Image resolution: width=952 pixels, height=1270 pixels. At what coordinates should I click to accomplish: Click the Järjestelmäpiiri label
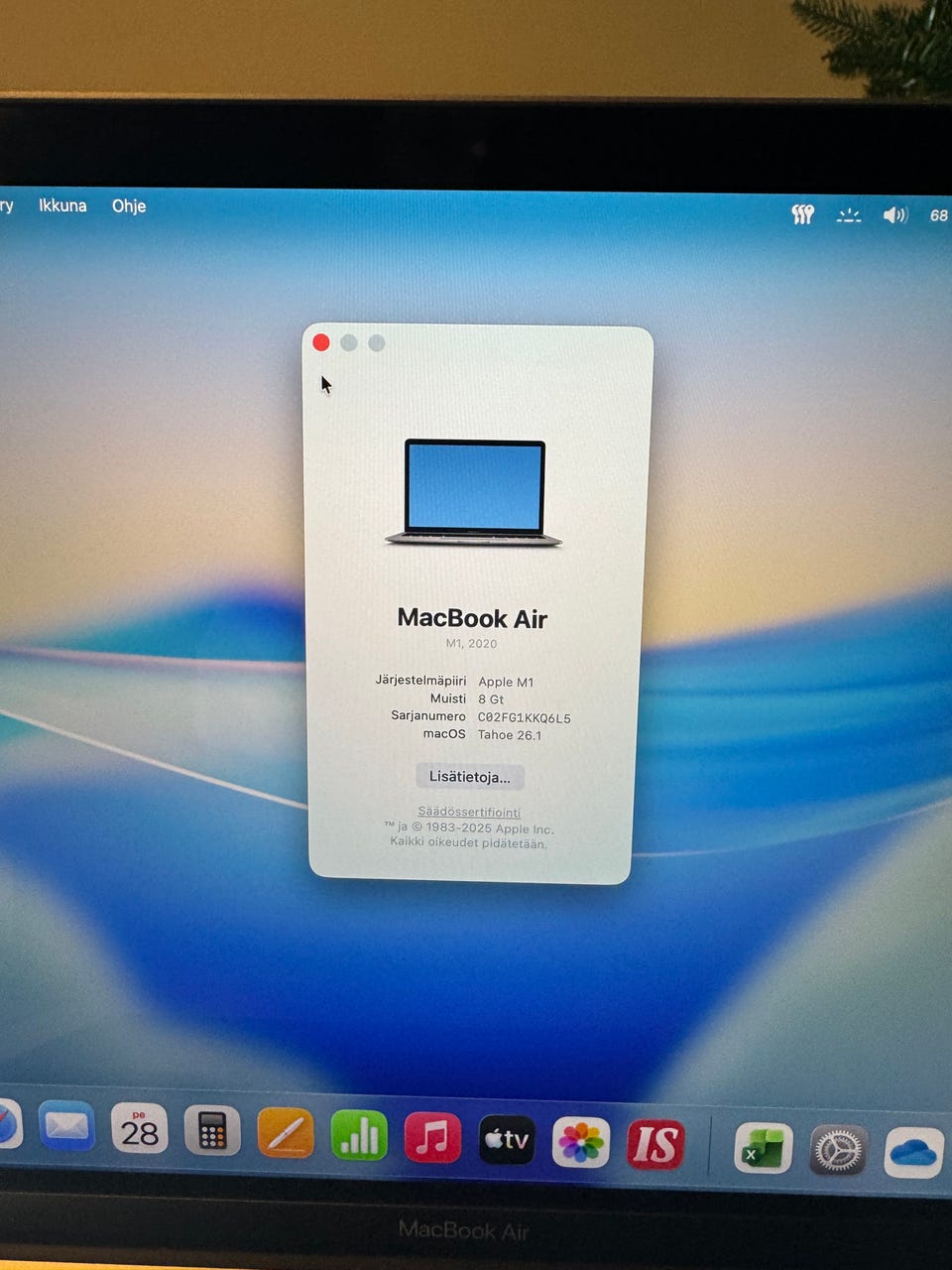pos(420,681)
